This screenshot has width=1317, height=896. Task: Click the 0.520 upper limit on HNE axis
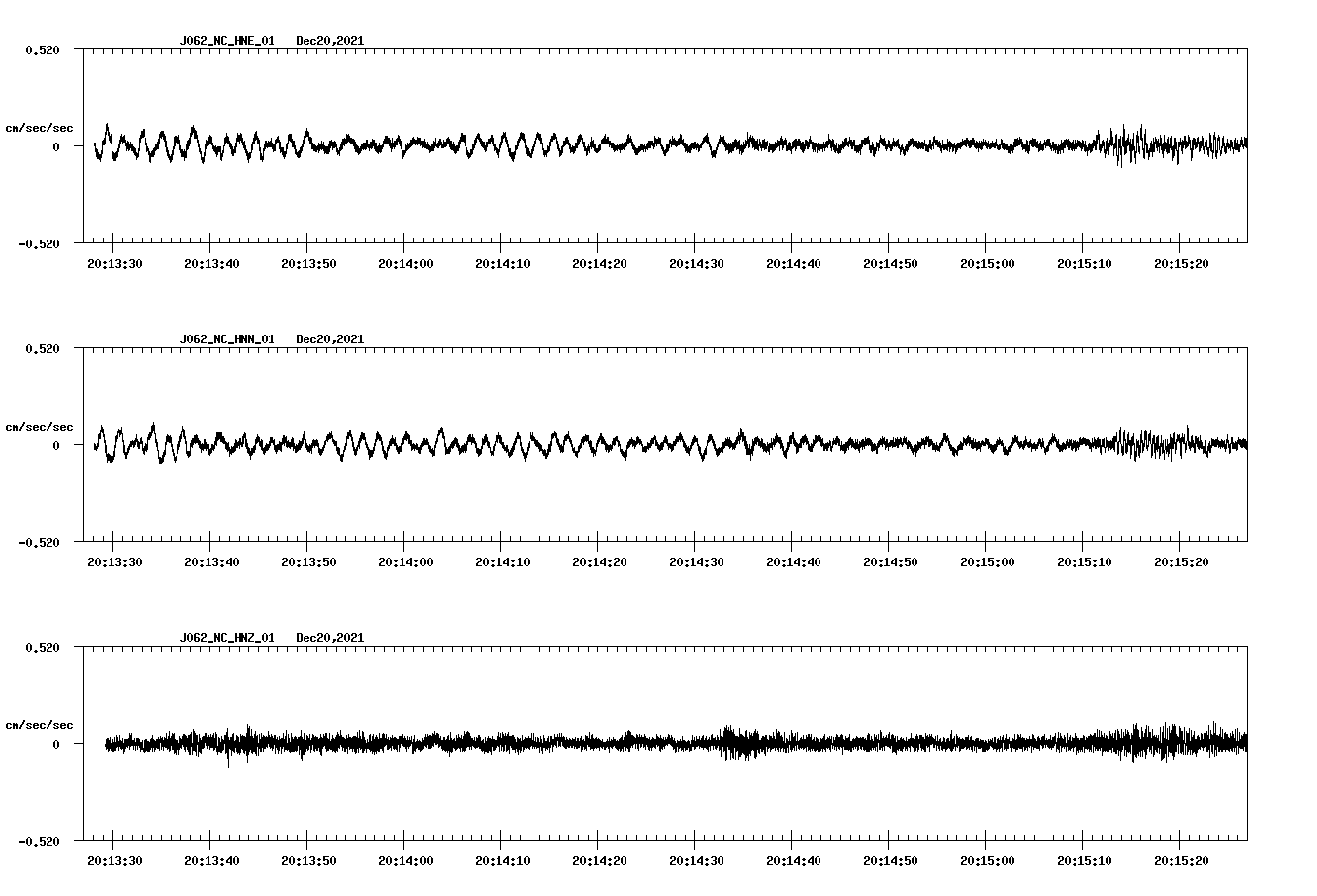coord(42,49)
